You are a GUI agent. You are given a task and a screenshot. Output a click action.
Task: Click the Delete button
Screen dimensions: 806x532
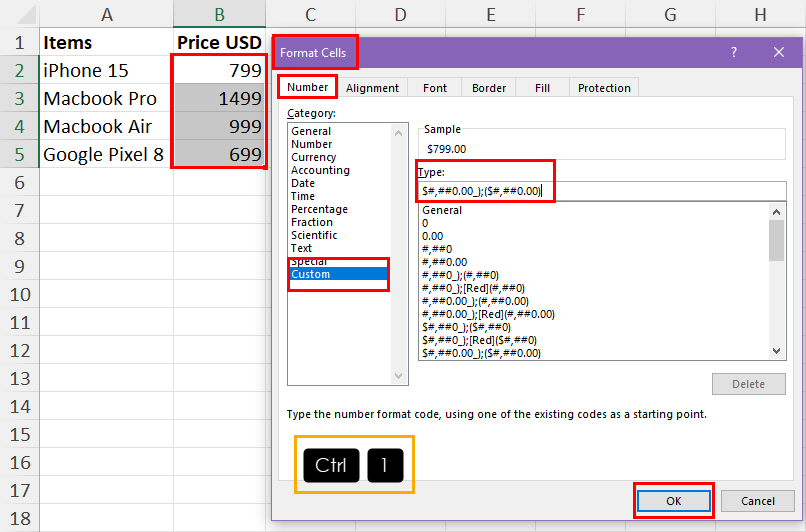tap(748, 384)
